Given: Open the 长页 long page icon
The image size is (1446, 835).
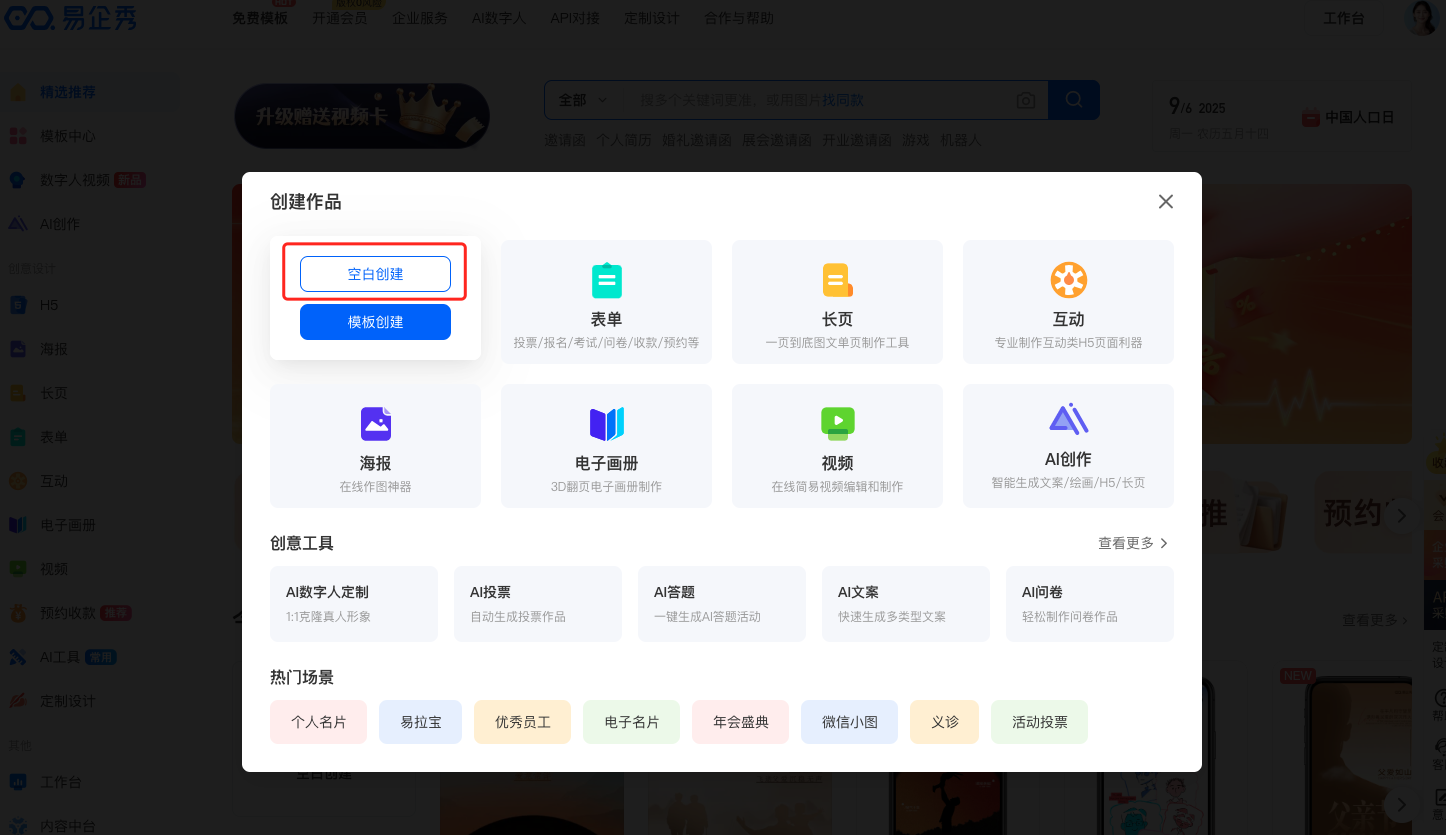Looking at the screenshot, I should [837, 281].
